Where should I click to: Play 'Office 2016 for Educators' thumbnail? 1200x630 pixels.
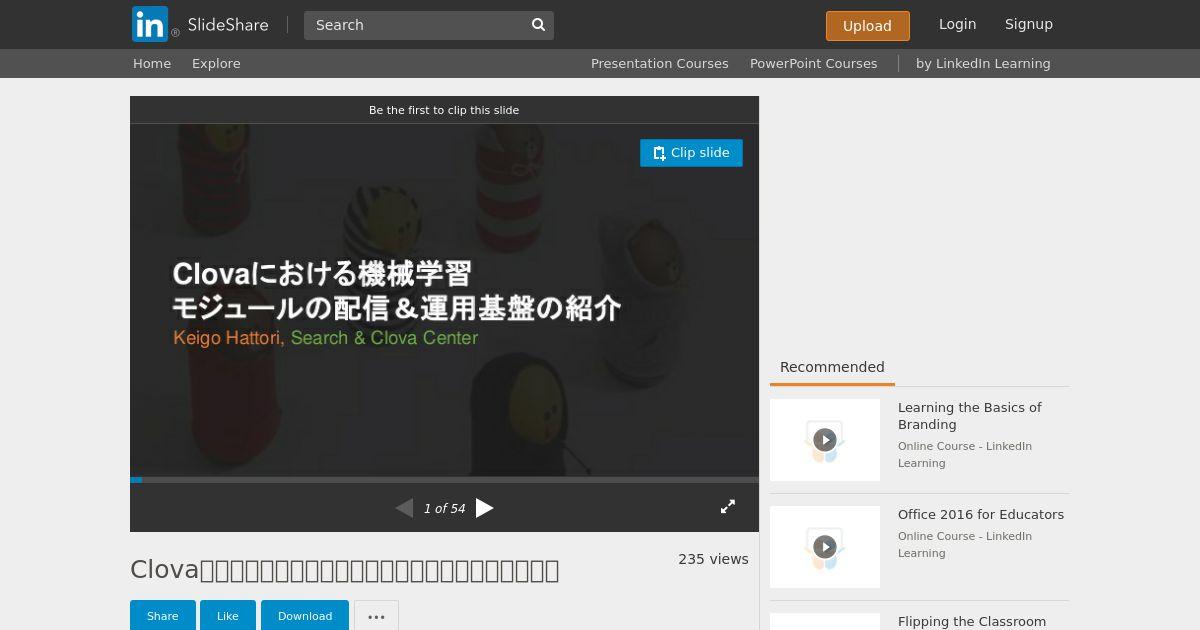coord(825,547)
